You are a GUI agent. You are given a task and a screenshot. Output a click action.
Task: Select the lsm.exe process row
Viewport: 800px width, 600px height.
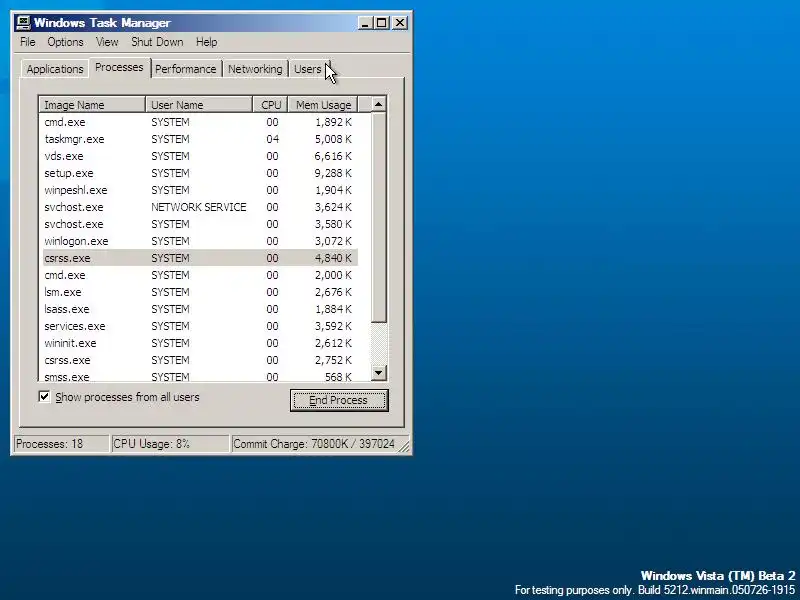click(201, 292)
